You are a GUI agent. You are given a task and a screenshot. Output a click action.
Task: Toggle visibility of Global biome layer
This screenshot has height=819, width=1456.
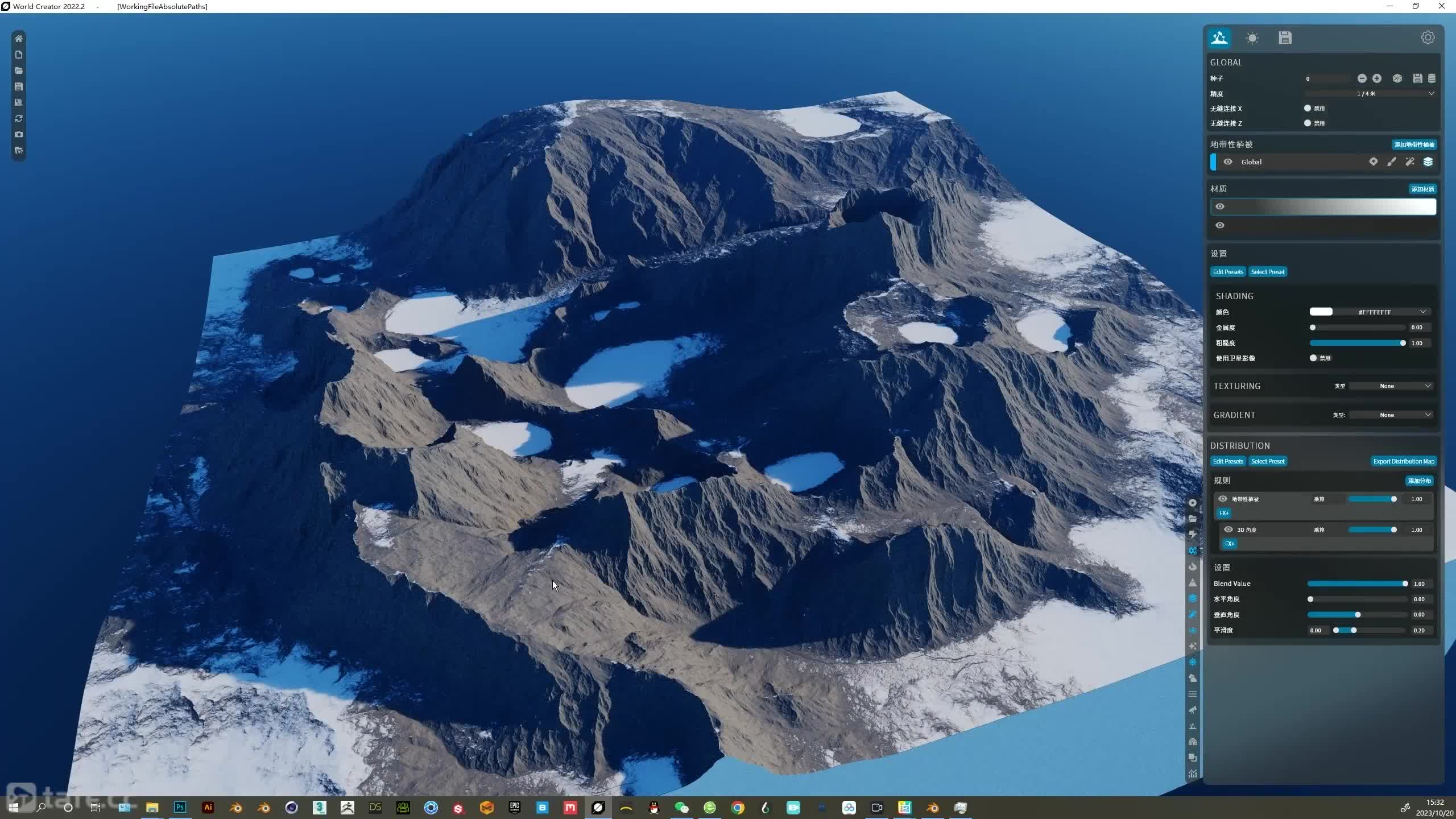click(x=1228, y=162)
